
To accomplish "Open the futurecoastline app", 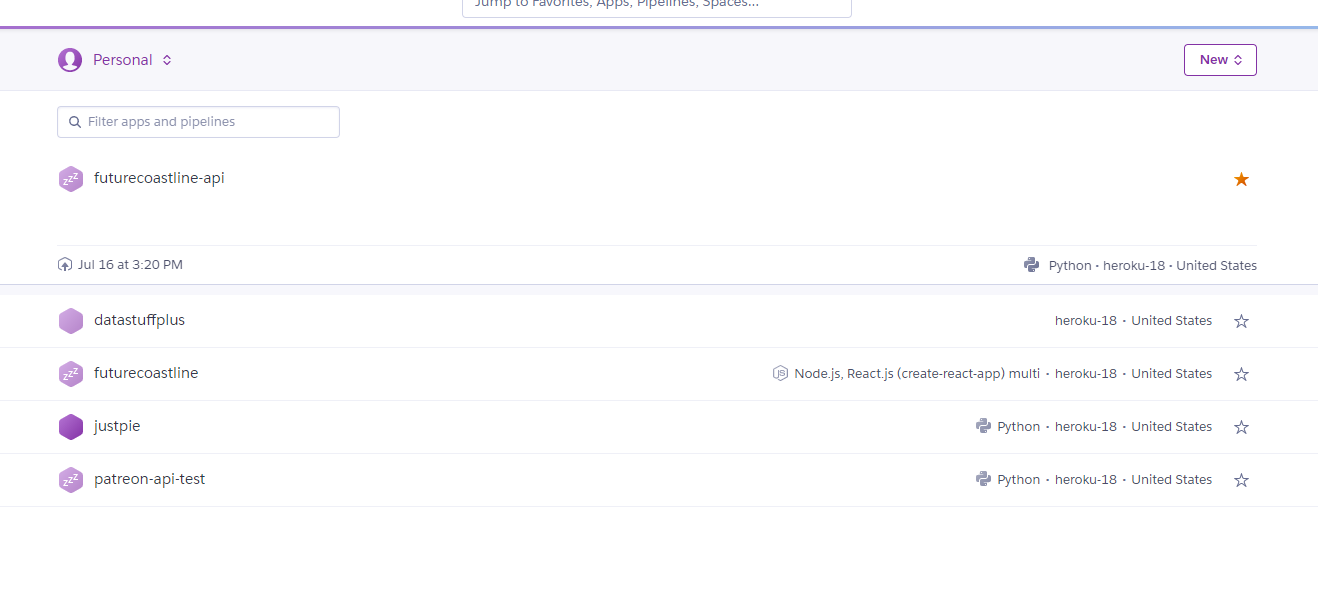I will 146,373.
